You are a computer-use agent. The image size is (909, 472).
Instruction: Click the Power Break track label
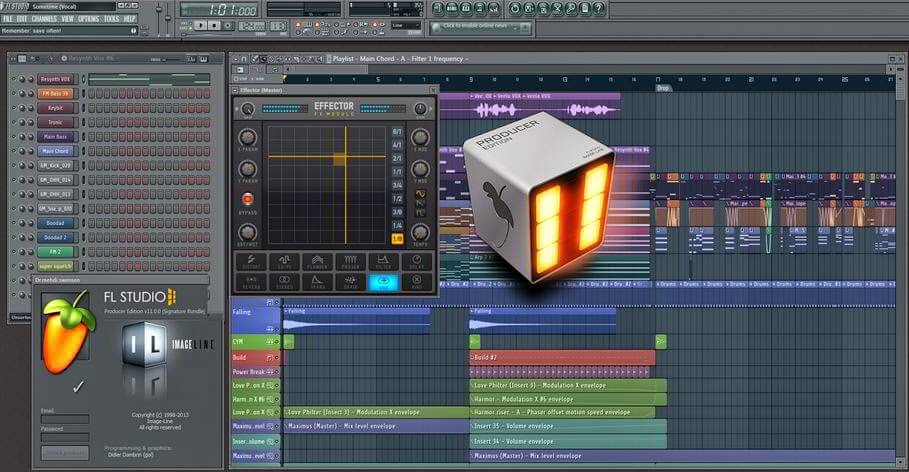(x=255, y=372)
